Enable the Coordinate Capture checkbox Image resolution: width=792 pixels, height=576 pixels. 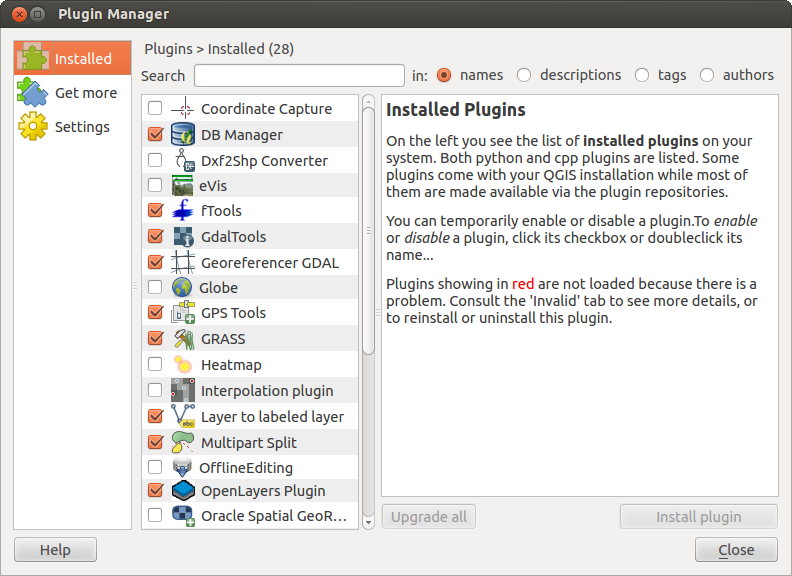point(155,108)
